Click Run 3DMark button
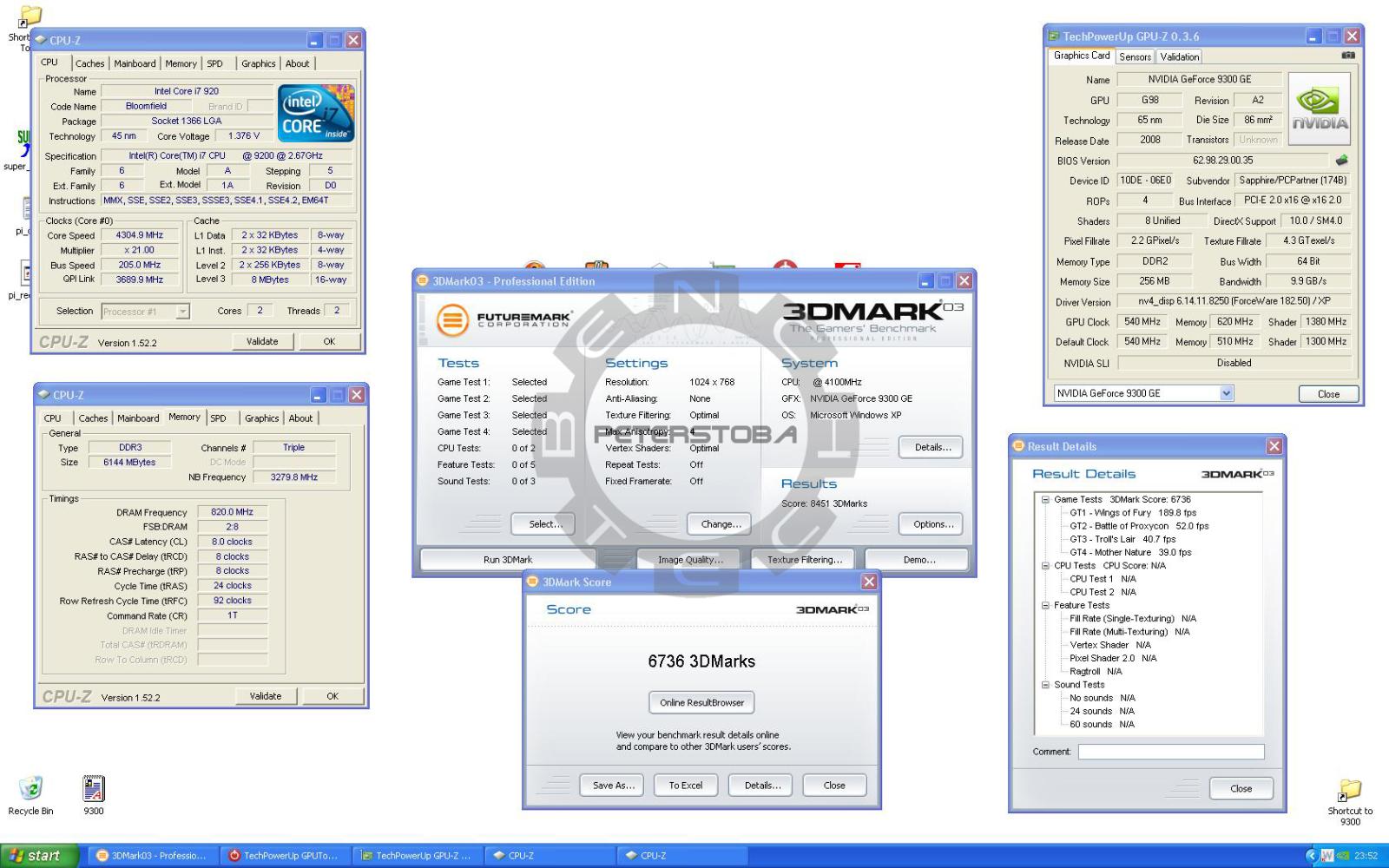This screenshot has height=868, width=1389. 508,560
